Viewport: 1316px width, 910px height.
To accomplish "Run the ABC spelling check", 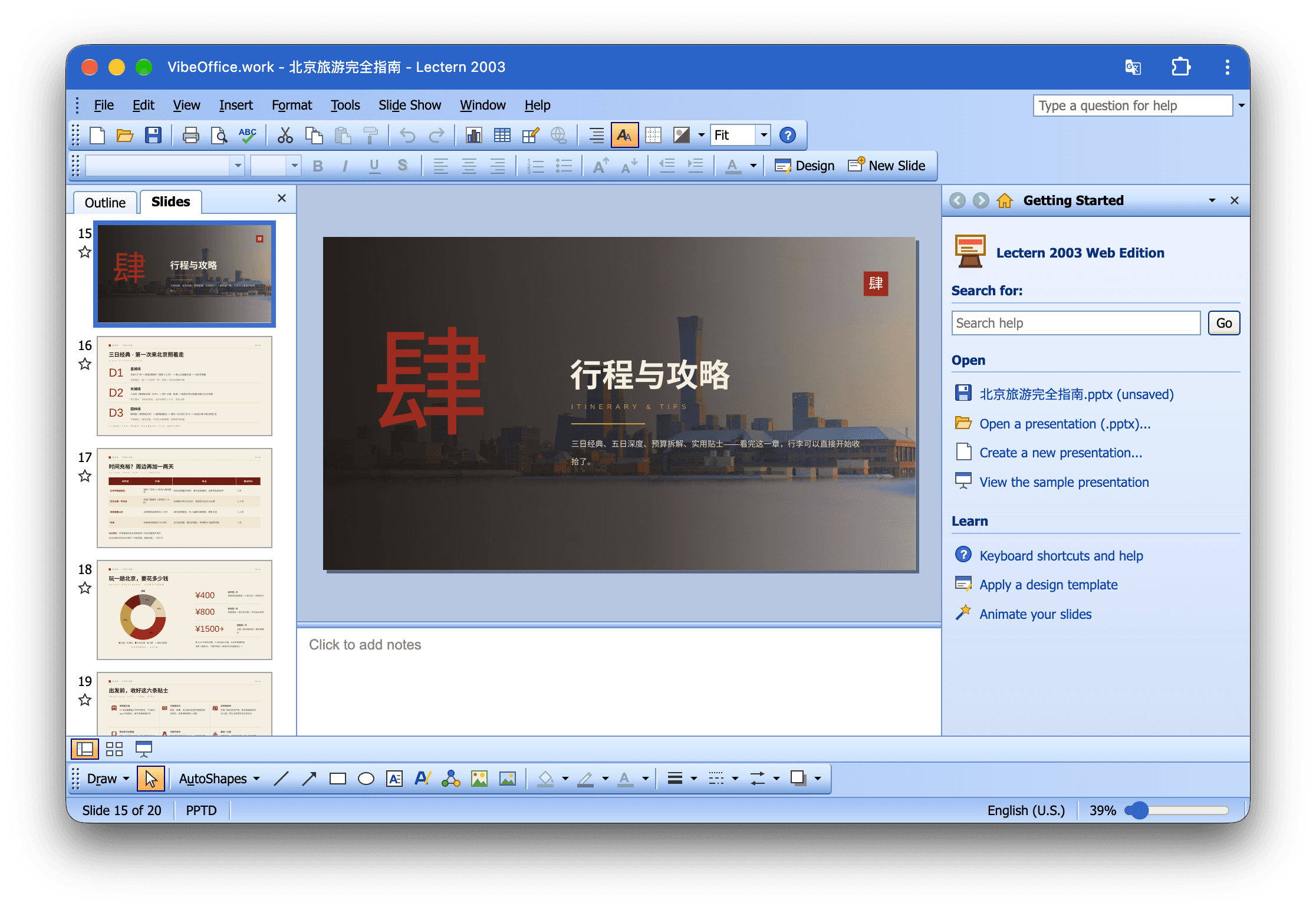I will 248,136.
